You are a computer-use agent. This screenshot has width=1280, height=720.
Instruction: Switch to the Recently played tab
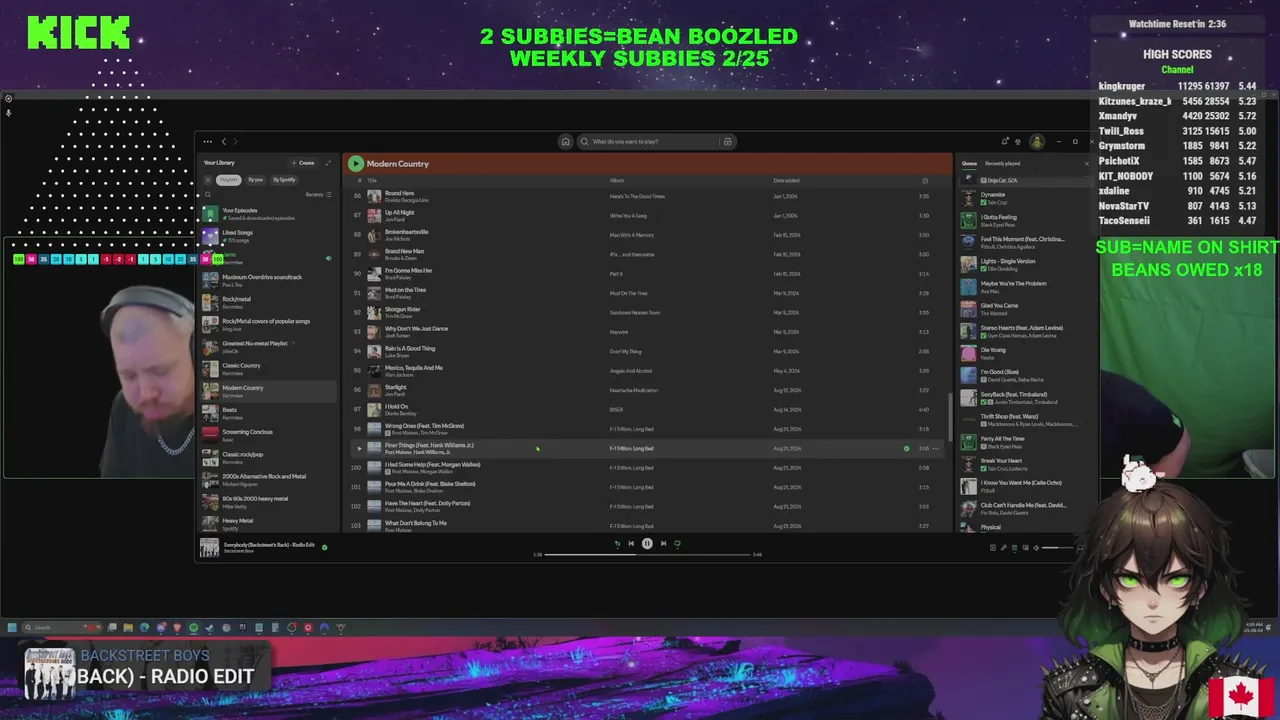coord(1002,163)
